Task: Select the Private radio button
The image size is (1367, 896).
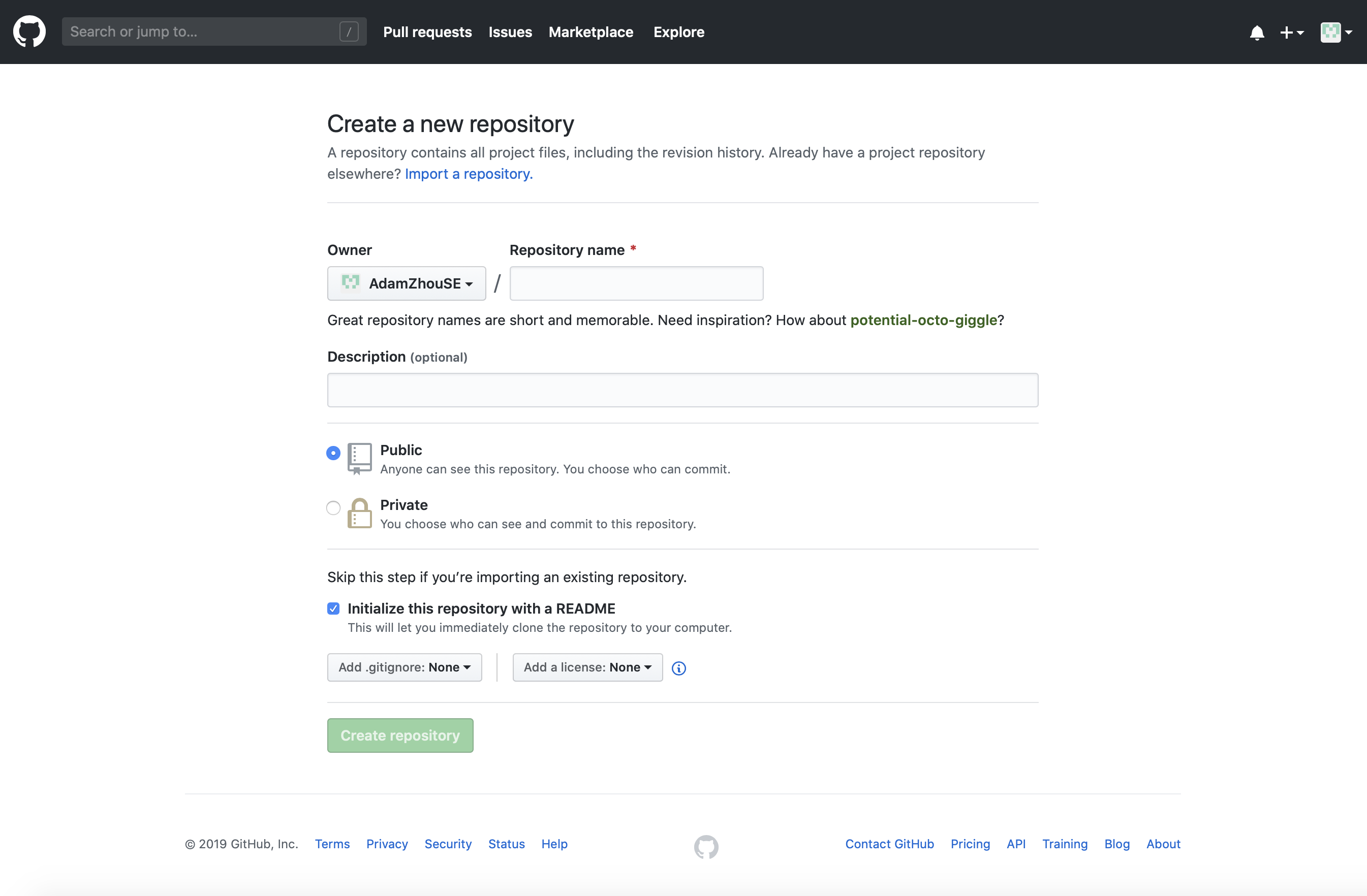Action: point(333,508)
